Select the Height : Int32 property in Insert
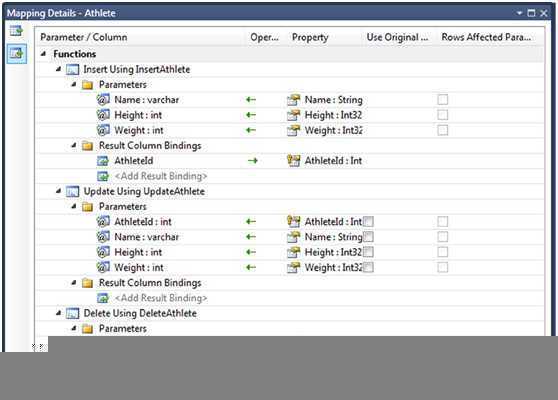The height and width of the screenshot is (400, 558). pyautogui.click(x=333, y=115)
